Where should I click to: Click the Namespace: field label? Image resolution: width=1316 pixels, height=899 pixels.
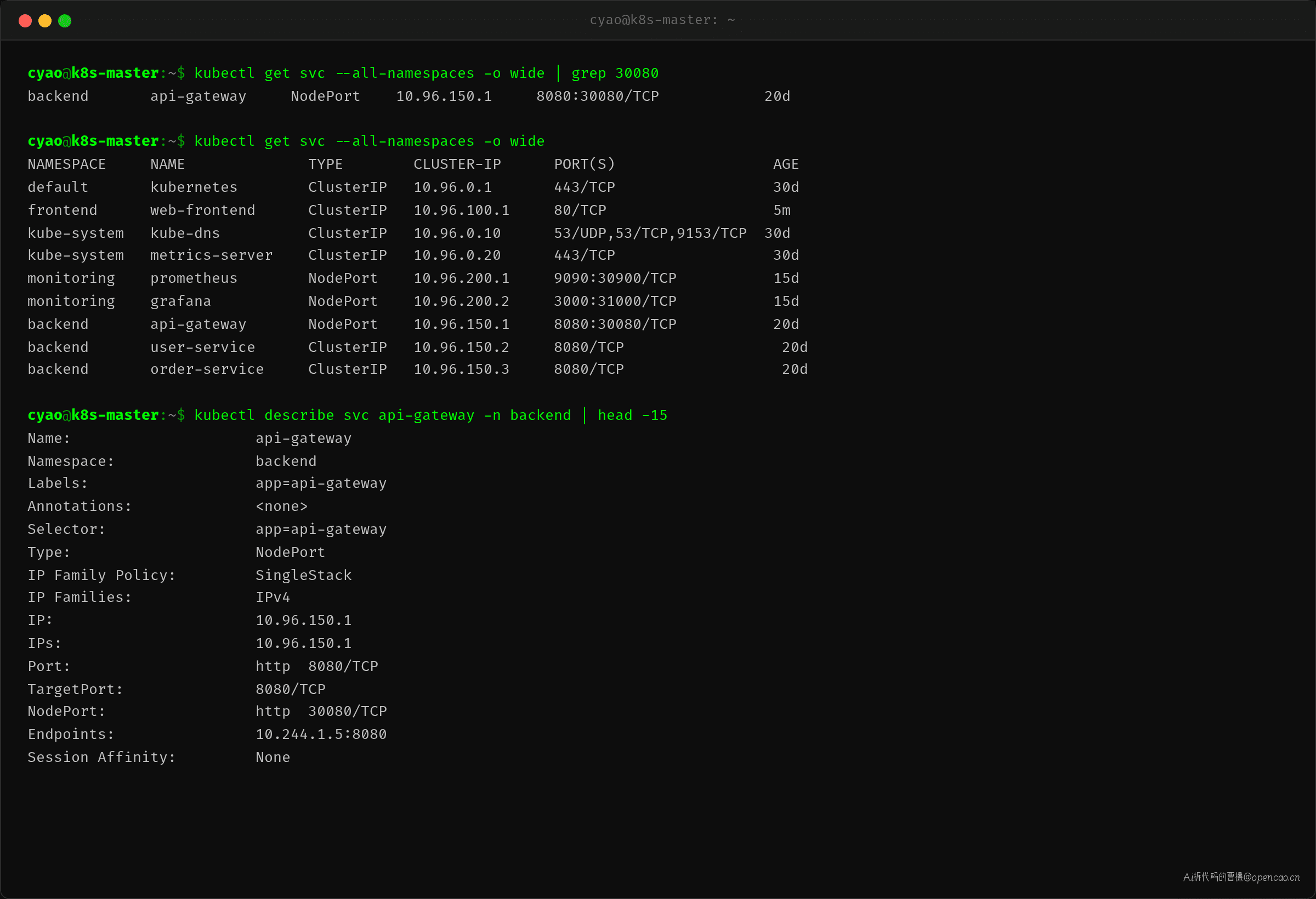coord(71,462)
